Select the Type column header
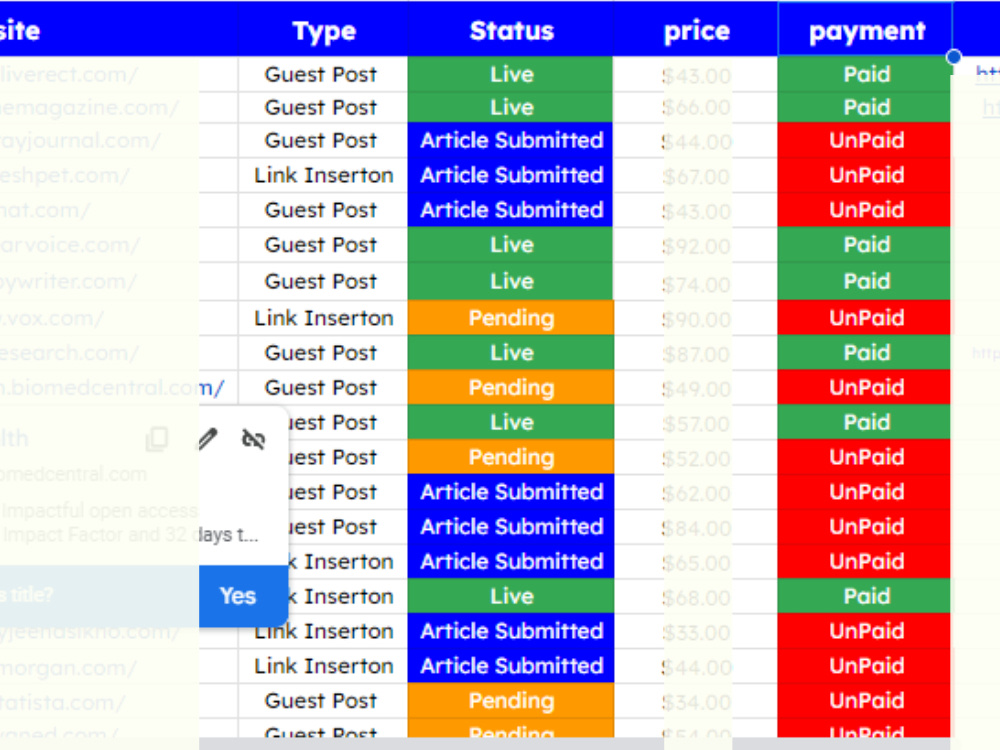1000x750 pixels. pyautogui.click(x=323, y=30)
